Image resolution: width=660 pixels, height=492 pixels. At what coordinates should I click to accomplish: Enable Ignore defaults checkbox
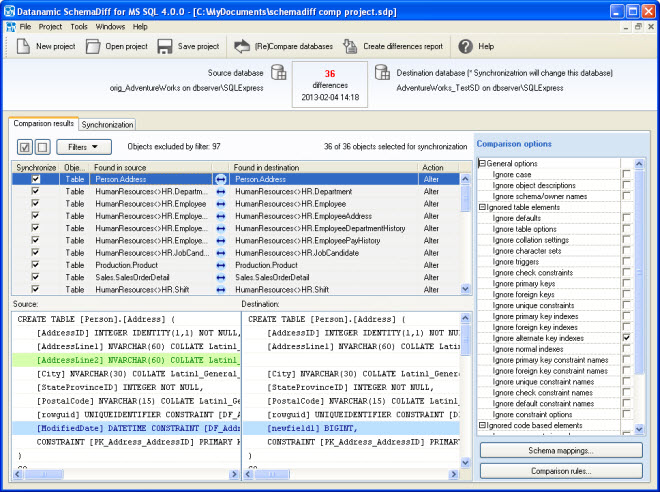(626, 218)
